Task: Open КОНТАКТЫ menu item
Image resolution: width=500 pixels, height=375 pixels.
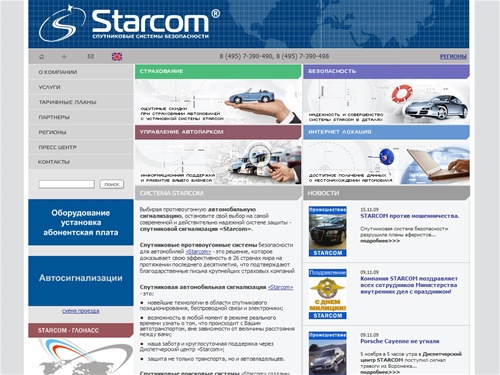Action: tap(81, 162)
